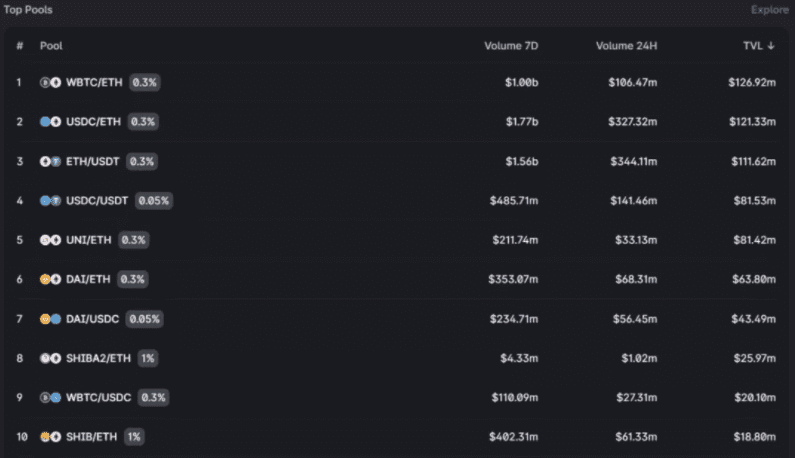Click the USDC/ETH token pair icon

(x=50, y=122)
